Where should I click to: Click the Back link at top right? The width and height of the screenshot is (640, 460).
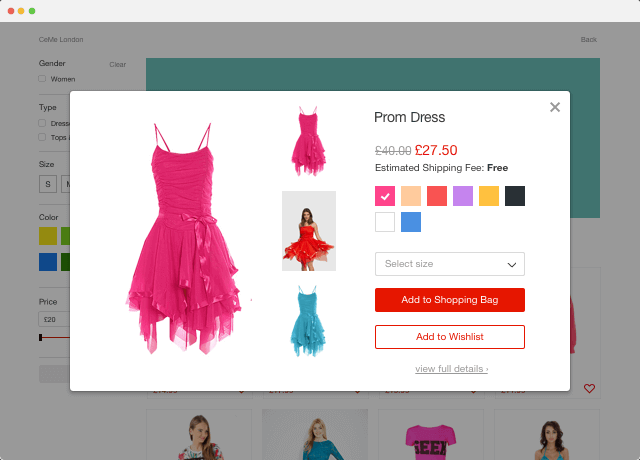[x=589, y=40]
